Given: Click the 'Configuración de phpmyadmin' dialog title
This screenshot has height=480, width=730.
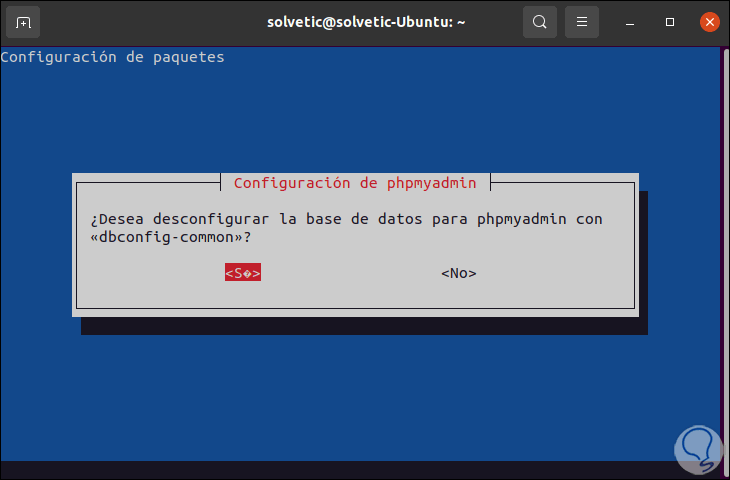Looking at the screenshot, I should pos(355,183).
